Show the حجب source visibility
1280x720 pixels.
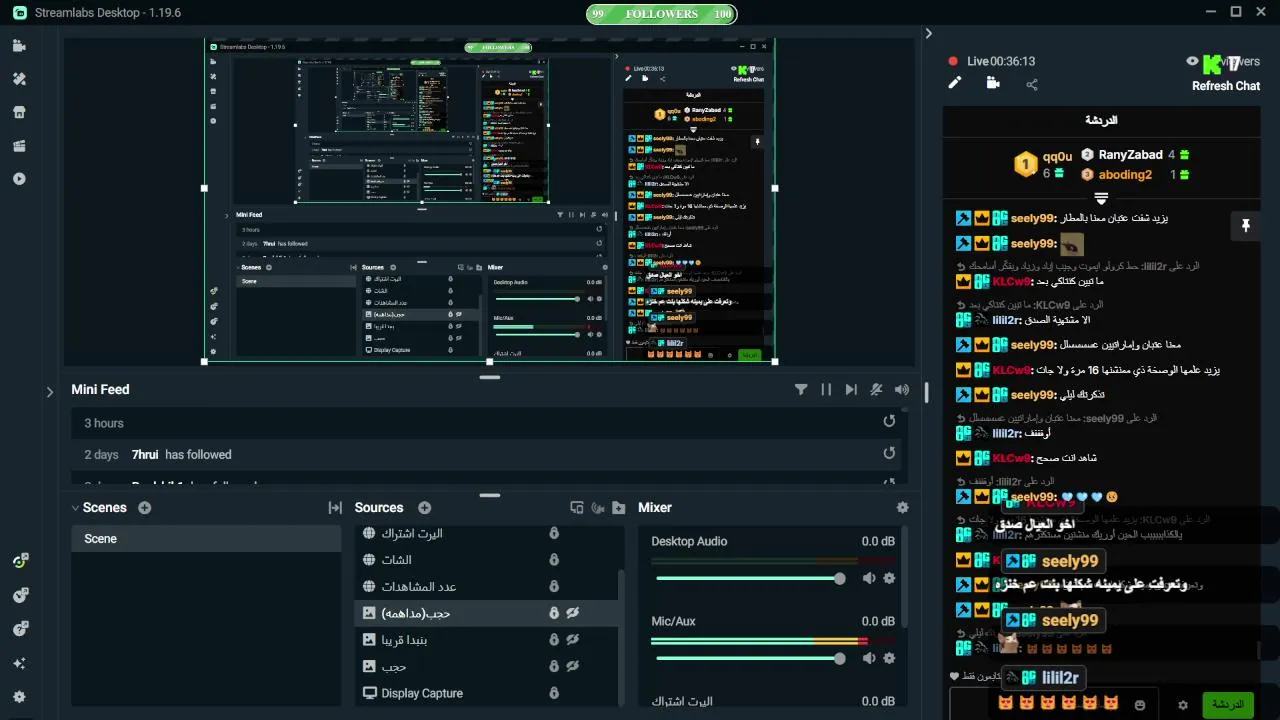(573, 666)
